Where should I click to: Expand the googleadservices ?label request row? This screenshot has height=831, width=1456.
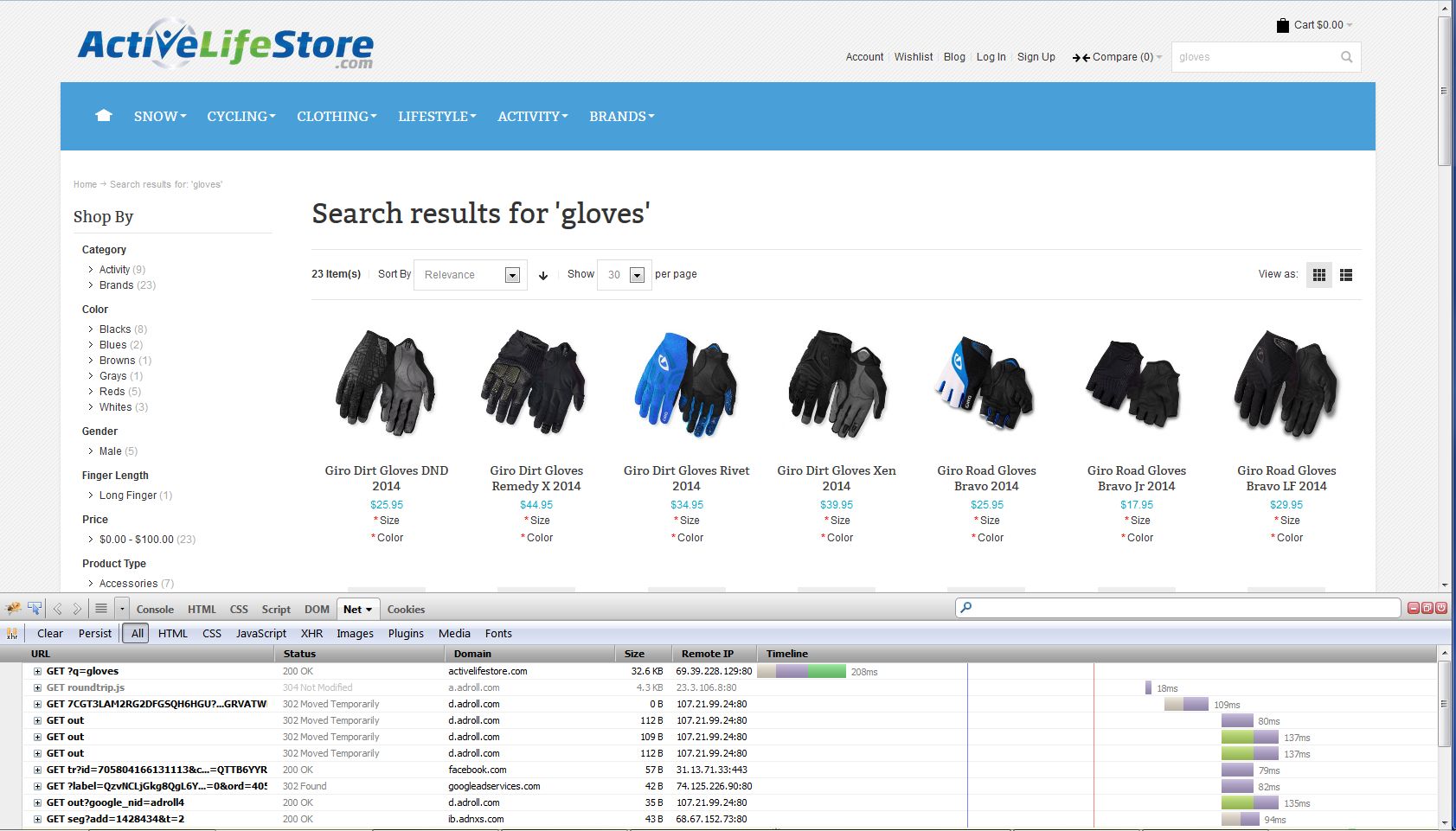pos(37,786)
